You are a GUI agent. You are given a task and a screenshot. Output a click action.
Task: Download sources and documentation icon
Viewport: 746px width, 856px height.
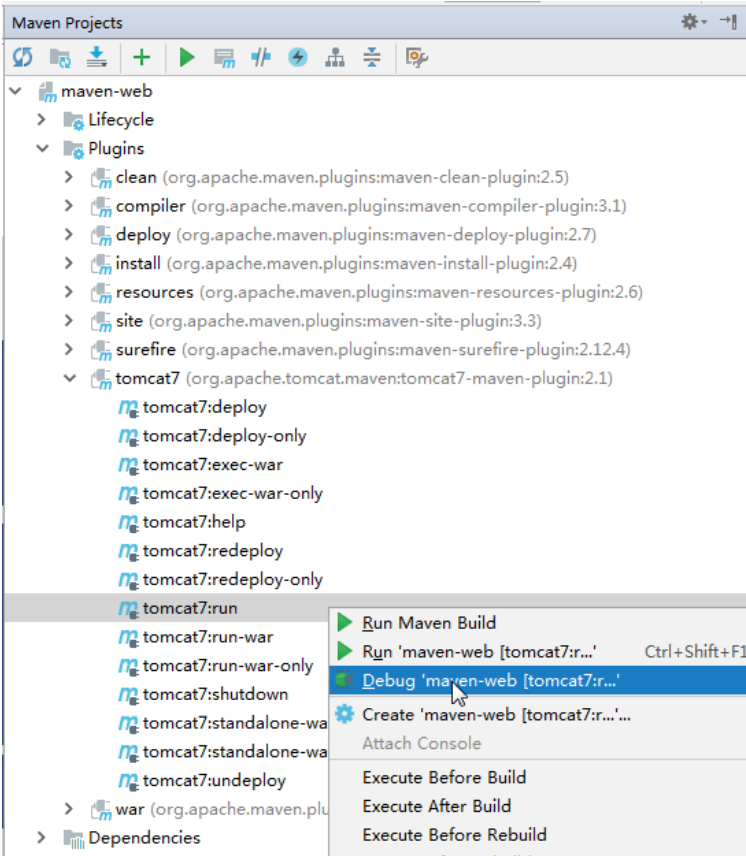(x=97, y=57)
